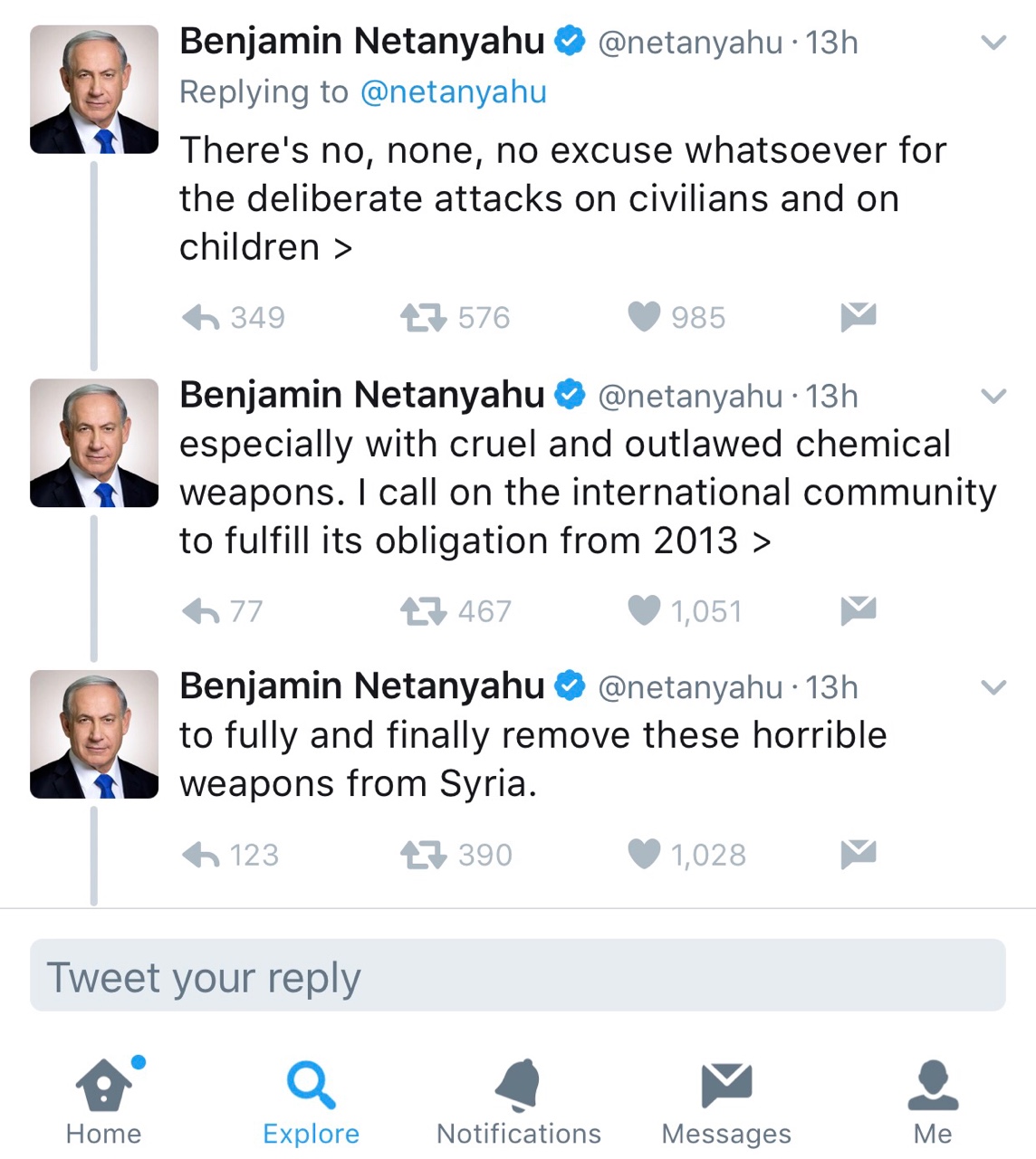Like the tweet with 1,028 likes
Viewport: 1036px width, 1159px height.
(644, 854)
